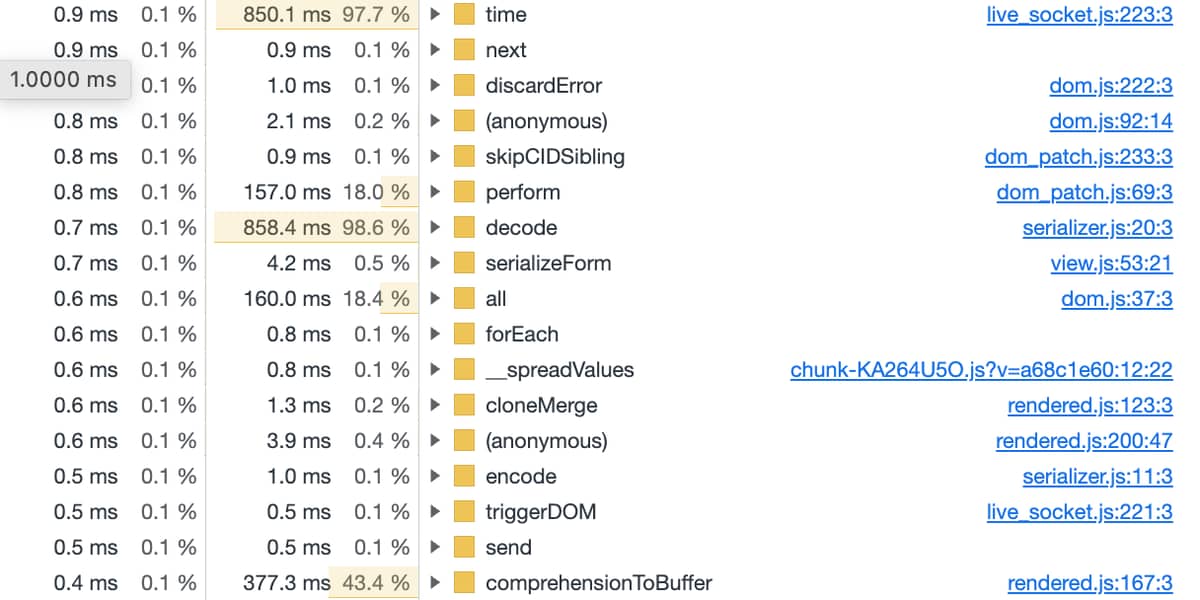Open the rendered.js:167:3 source link
The image size is (1200, 600).
[x=1090, y=583]
